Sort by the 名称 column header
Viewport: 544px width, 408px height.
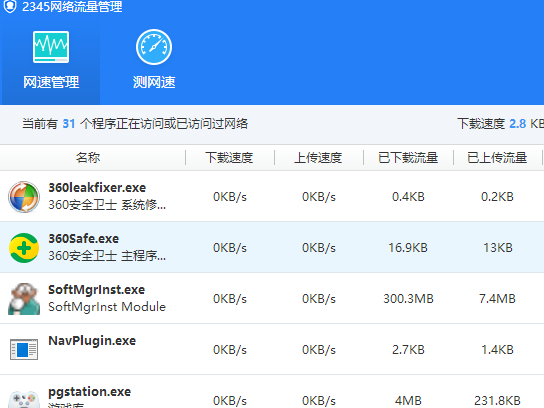tap(88, 158)
